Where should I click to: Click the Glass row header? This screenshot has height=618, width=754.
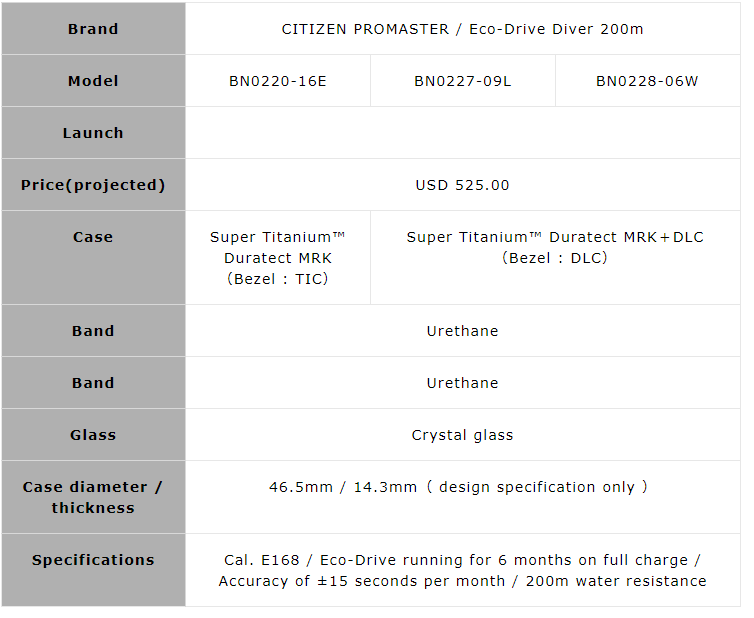pos(93,435)
